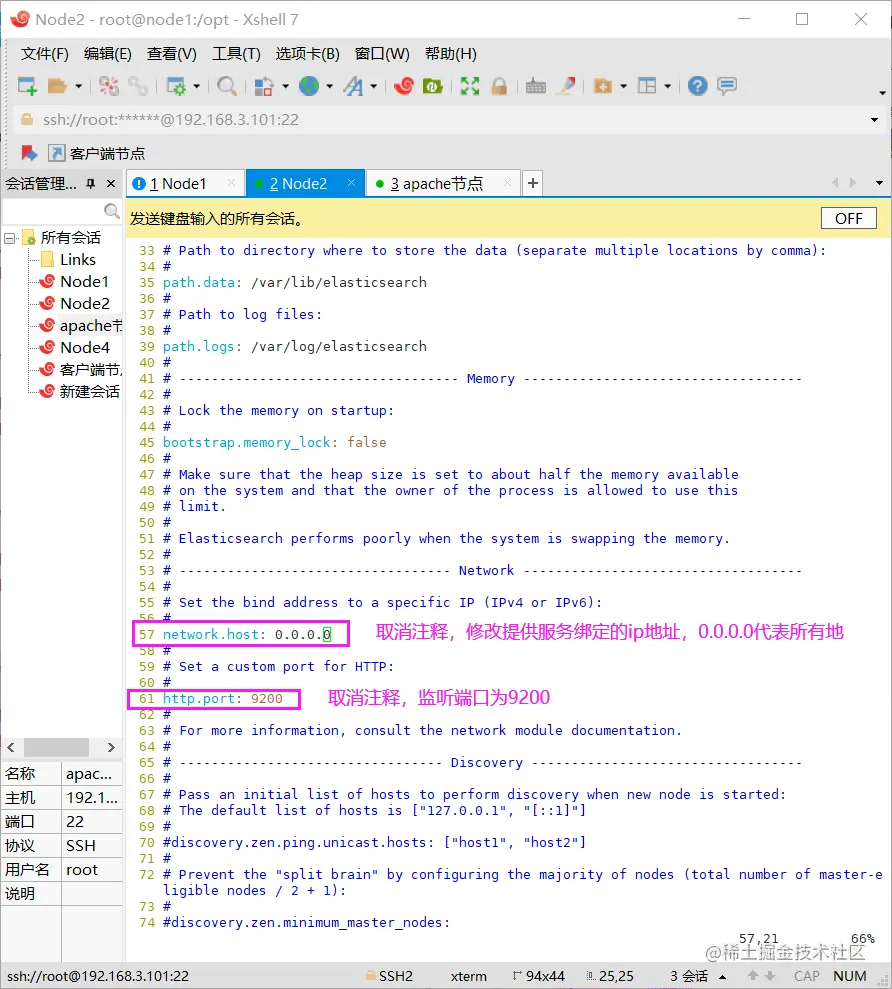Close the 2 Node2 tab

[351, 183]
